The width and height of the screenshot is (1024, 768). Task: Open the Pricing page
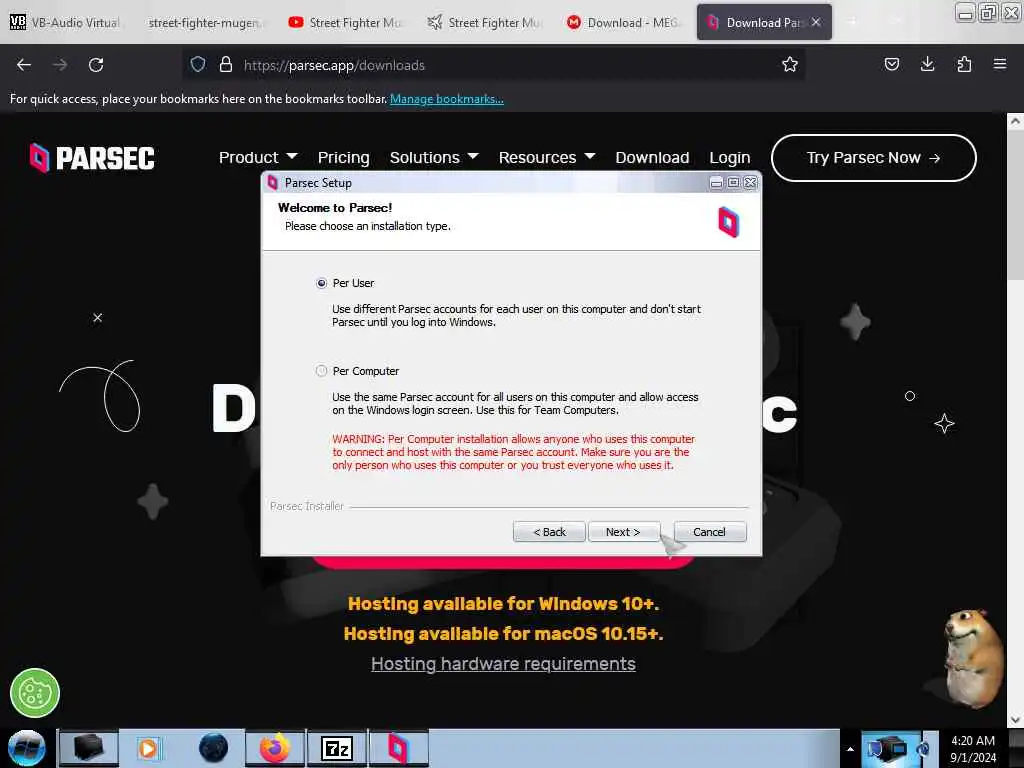point(344,157)
